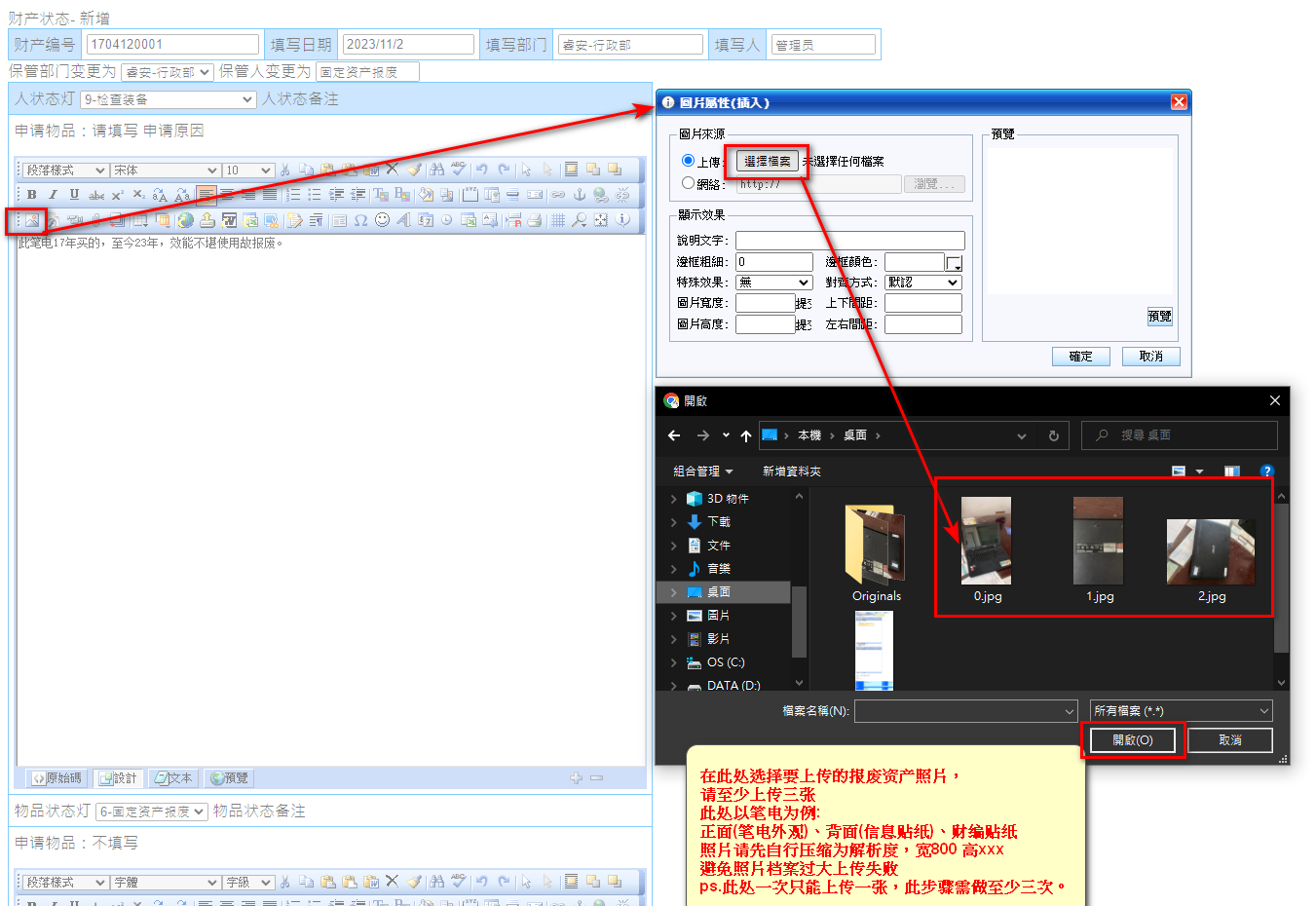Open the 人状态灯 dropdown showing 9-检查装备
This screenshot has height=906, width=1316.
tap(169, 99)
